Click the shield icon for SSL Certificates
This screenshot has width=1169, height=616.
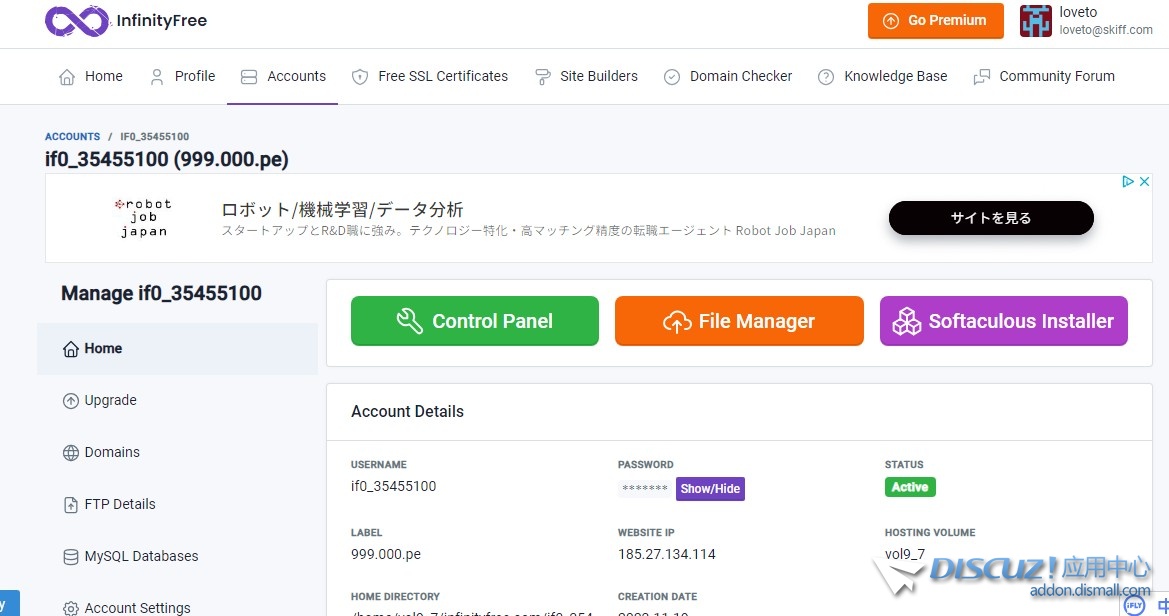point(360,77)
